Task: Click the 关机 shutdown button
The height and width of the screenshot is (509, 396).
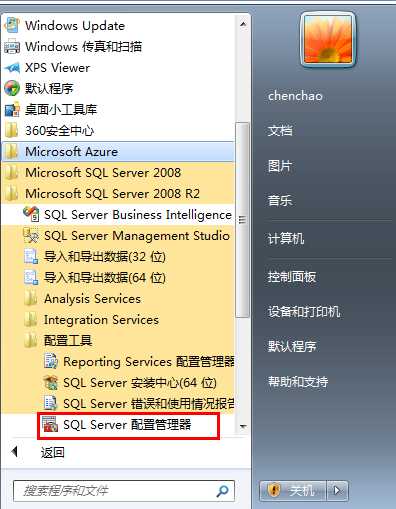Action: (292, 490)
